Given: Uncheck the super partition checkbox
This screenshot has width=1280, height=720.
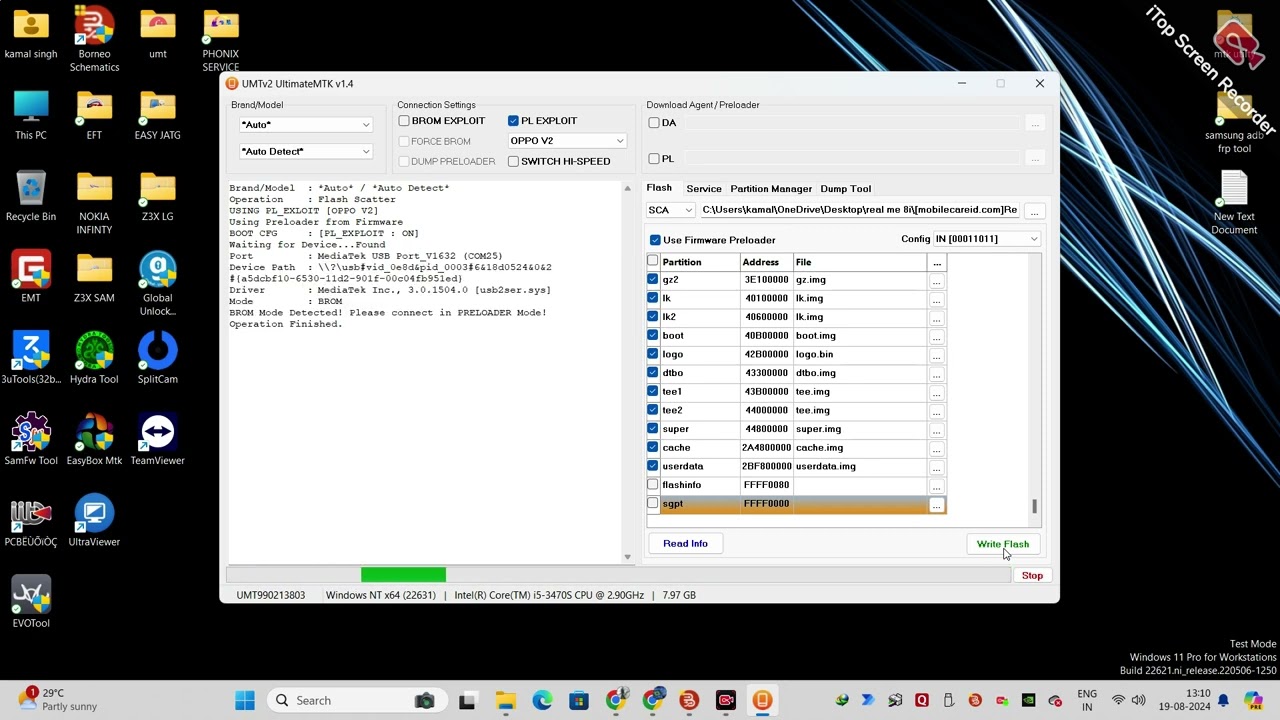Looking at the screenshot, I should 653,429.
